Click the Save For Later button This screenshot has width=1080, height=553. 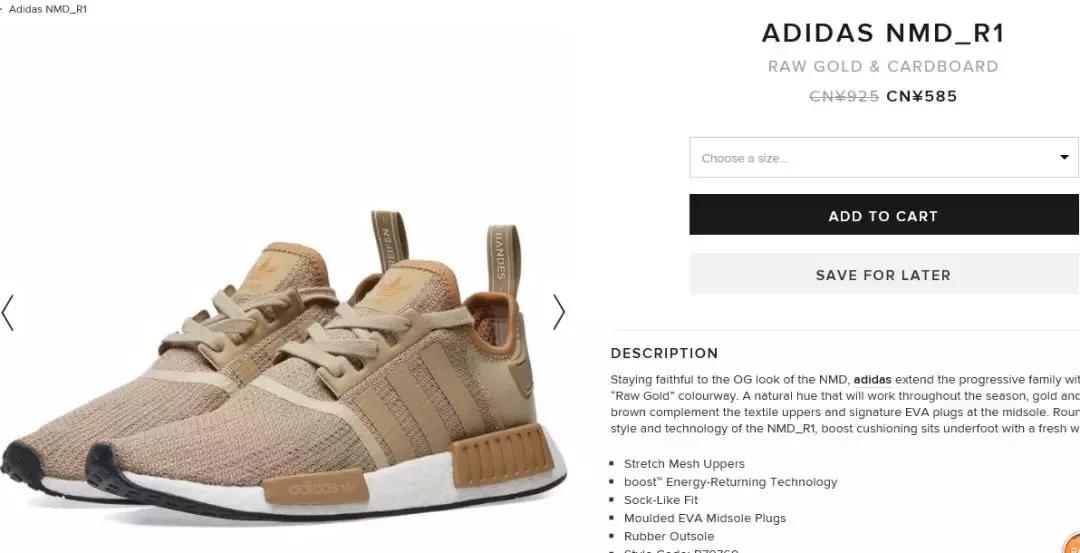tap(884, 274)
